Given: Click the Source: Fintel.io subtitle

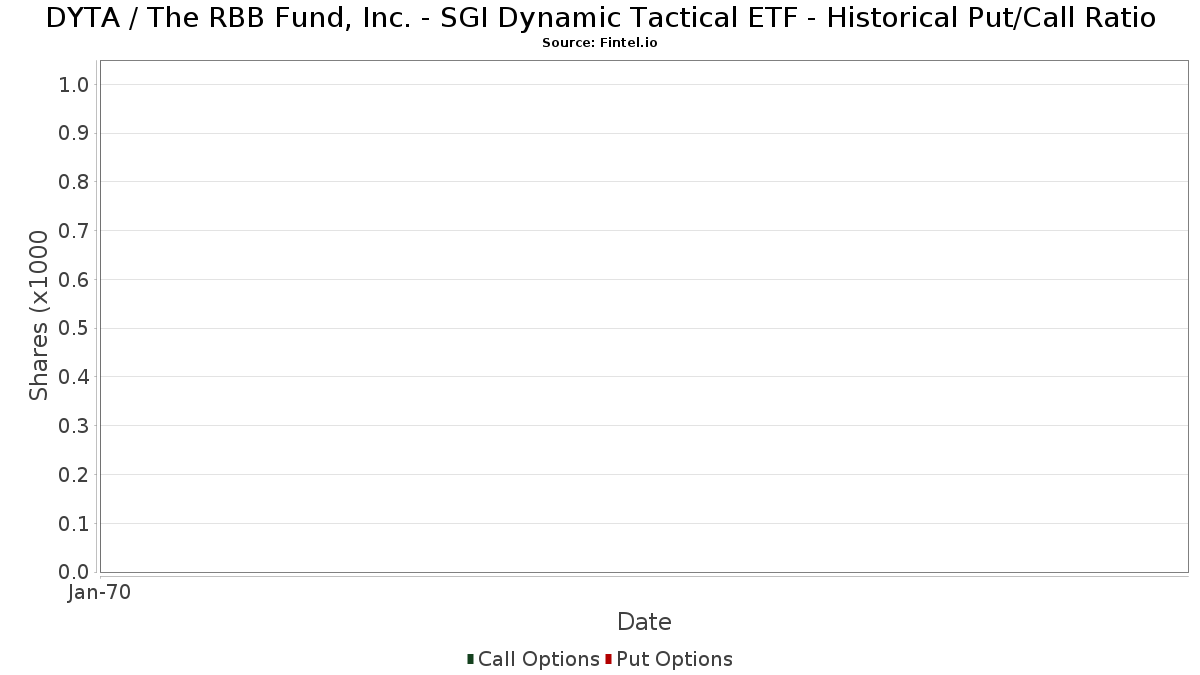Looking at the screenshot, I should 600,43.
